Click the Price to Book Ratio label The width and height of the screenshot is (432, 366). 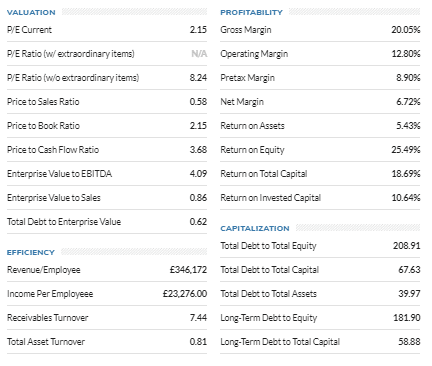(43, 126)
